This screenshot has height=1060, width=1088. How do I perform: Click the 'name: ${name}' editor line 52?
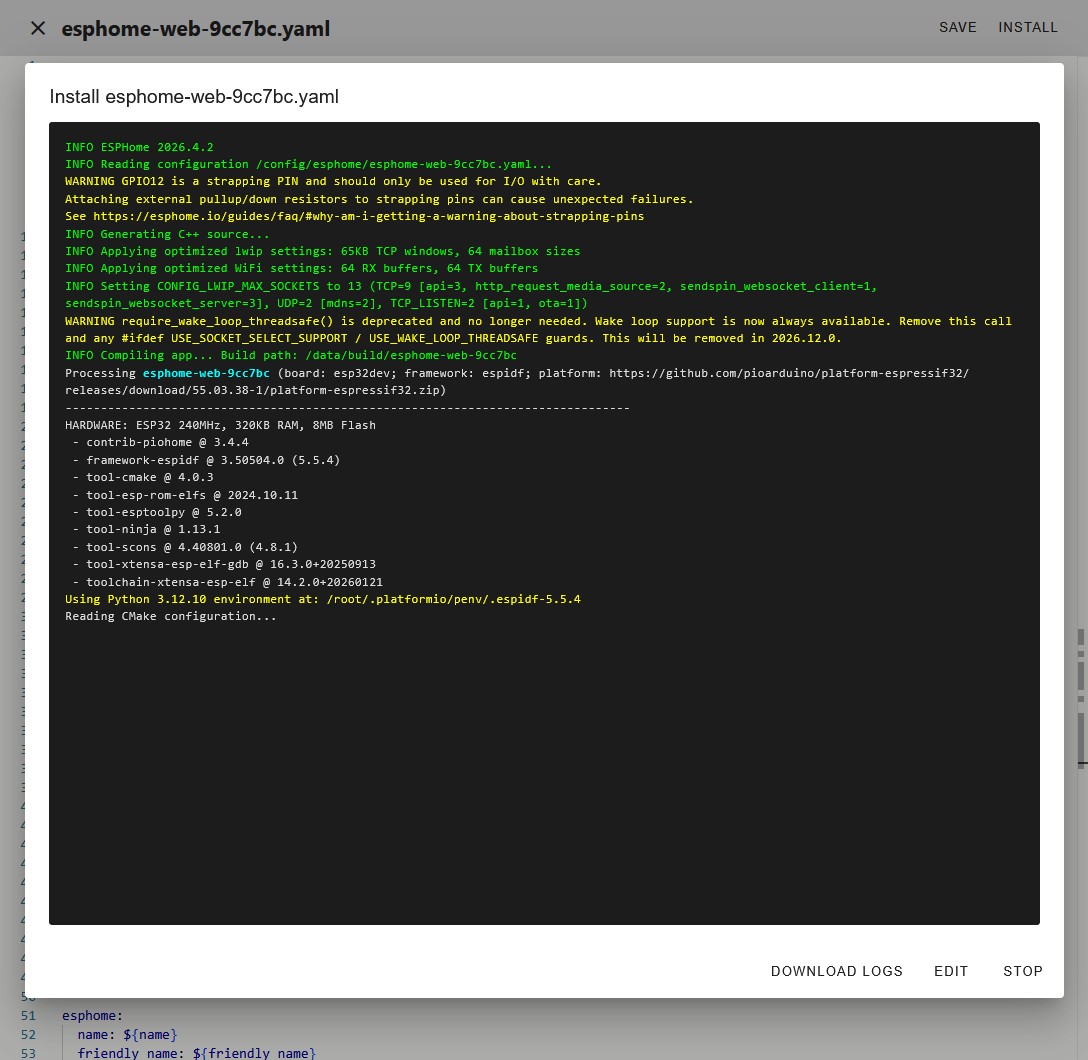[x=127, y=1034]
